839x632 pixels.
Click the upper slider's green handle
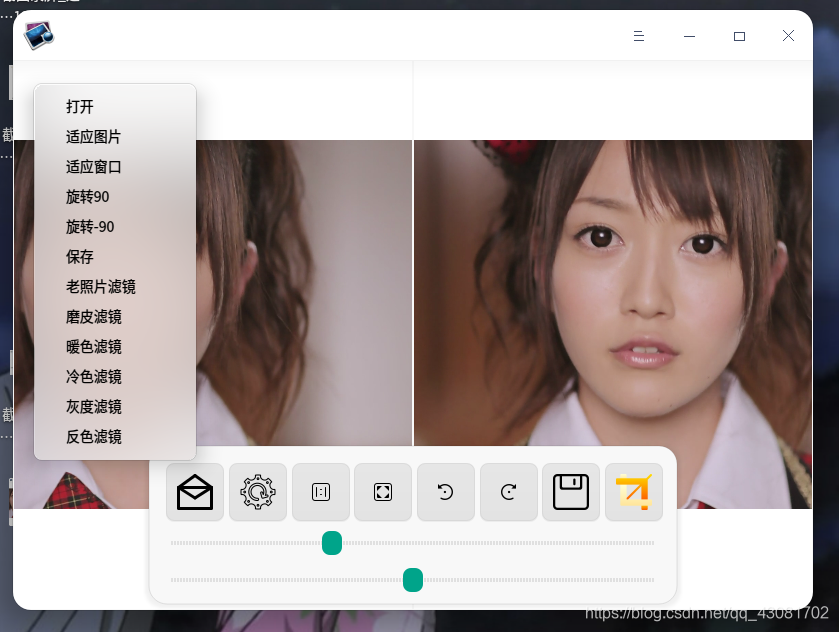(x=332, y=543)
